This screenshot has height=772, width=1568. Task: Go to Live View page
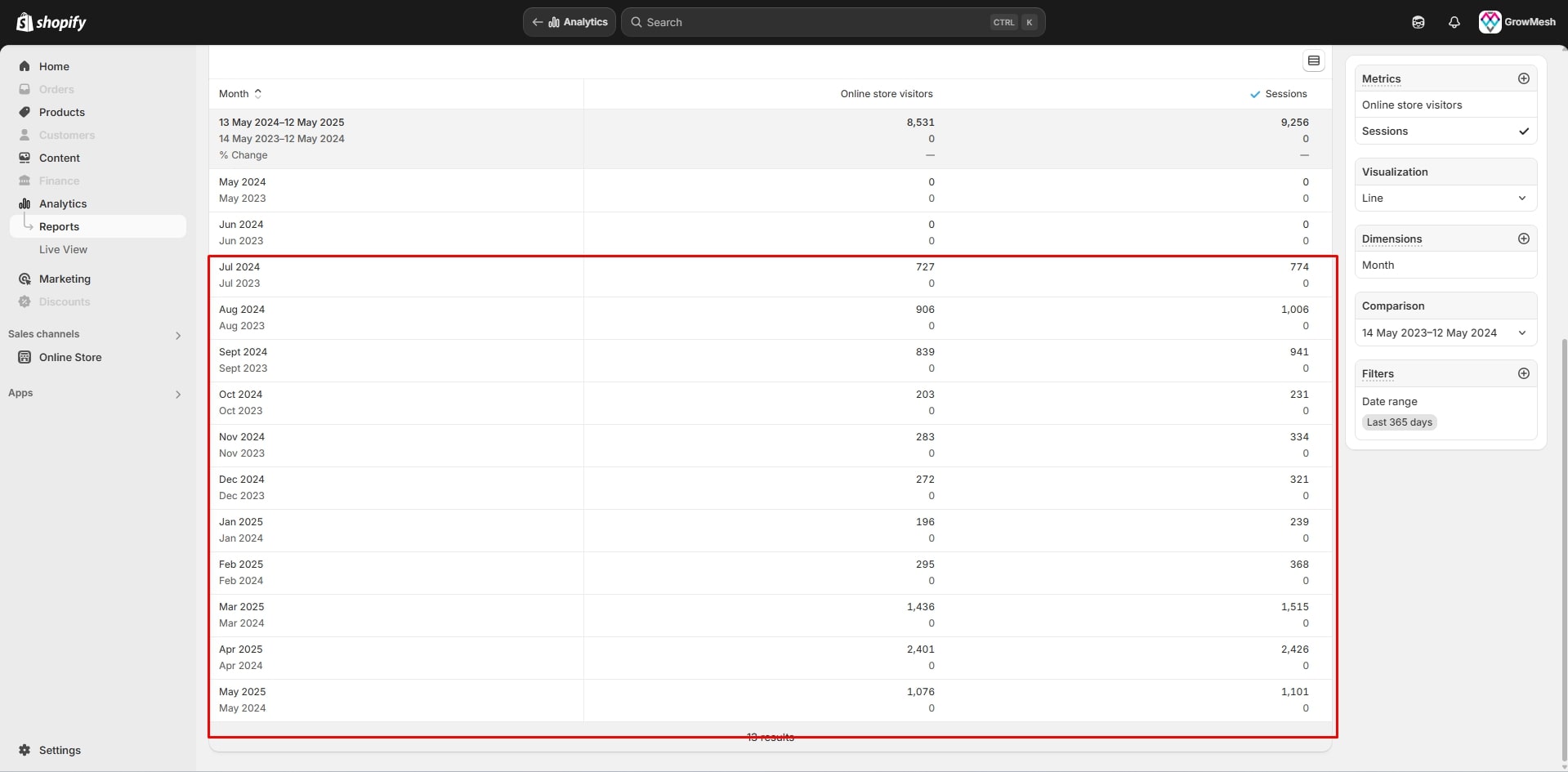pyautogui.click(x=63, y=249)
